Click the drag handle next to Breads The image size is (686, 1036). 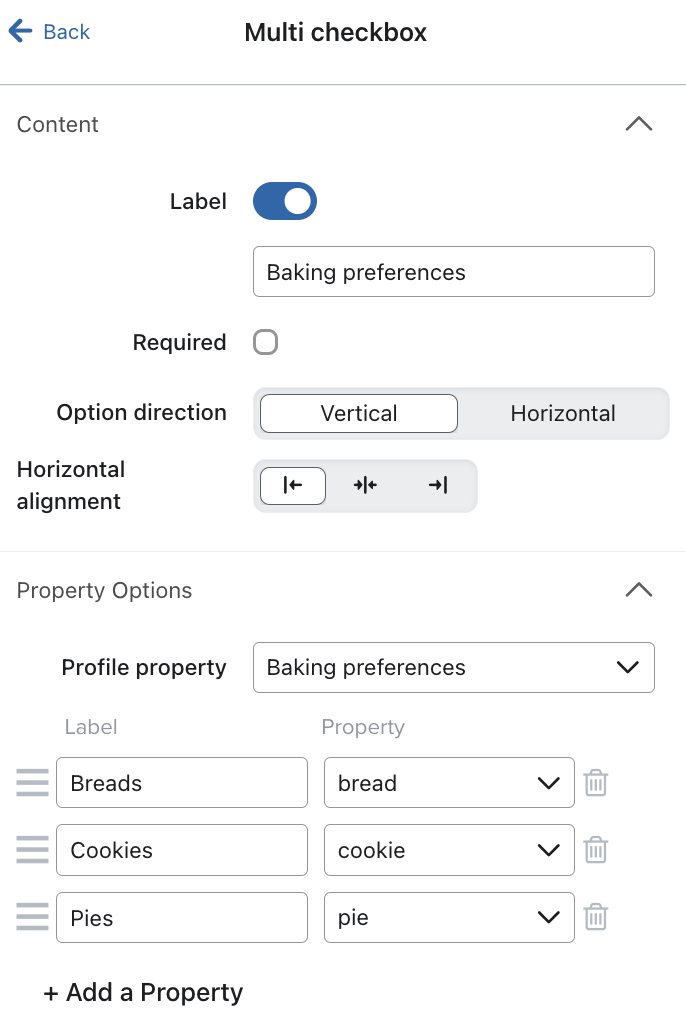click(x=32, y=783)
